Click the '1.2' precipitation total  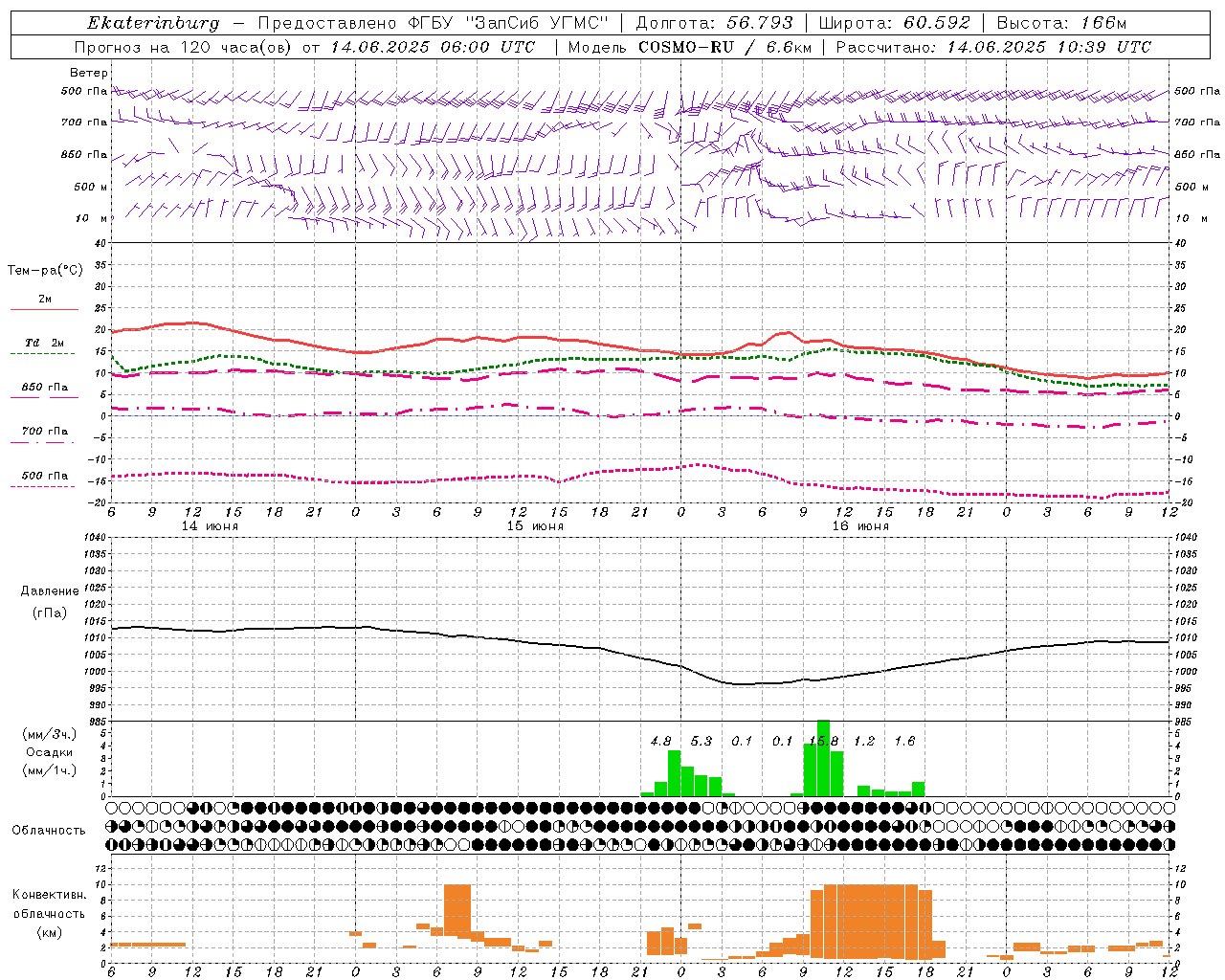[864, 742]
